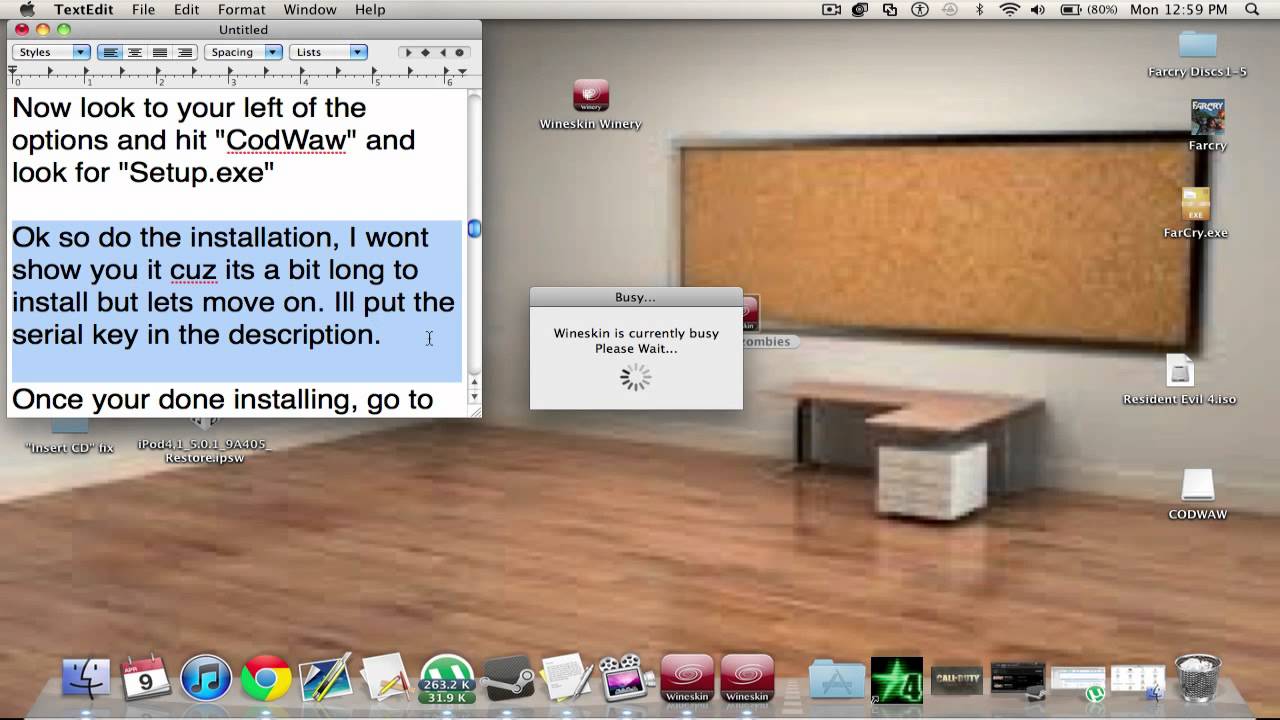This screenshot has width=1280, height=720.
Task: Launch Steam from the Dock
Action: [x=507, y=678]
